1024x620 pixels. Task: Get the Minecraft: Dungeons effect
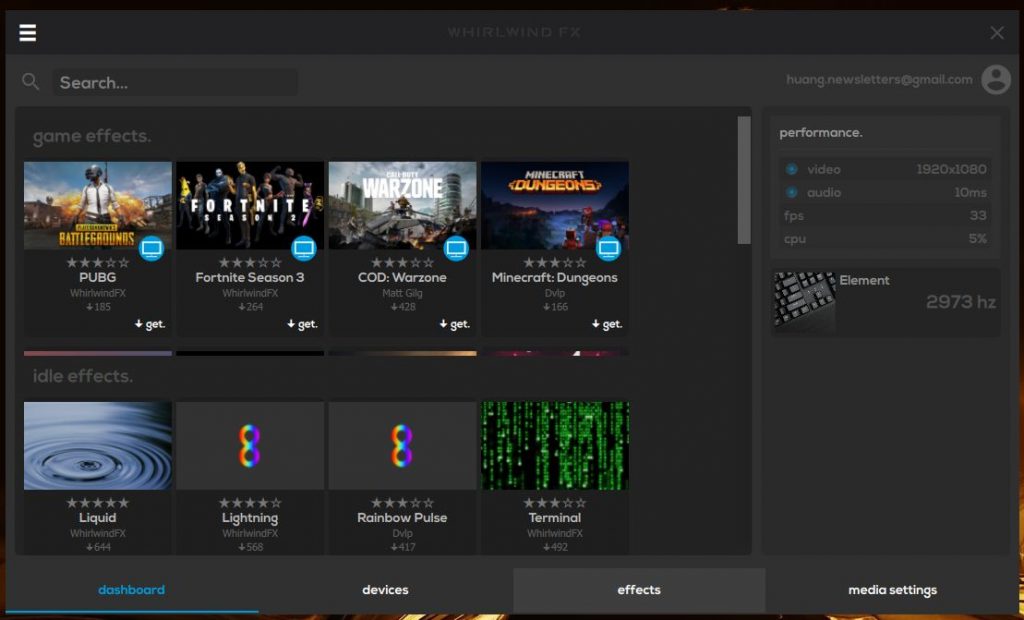click(607, 324)
